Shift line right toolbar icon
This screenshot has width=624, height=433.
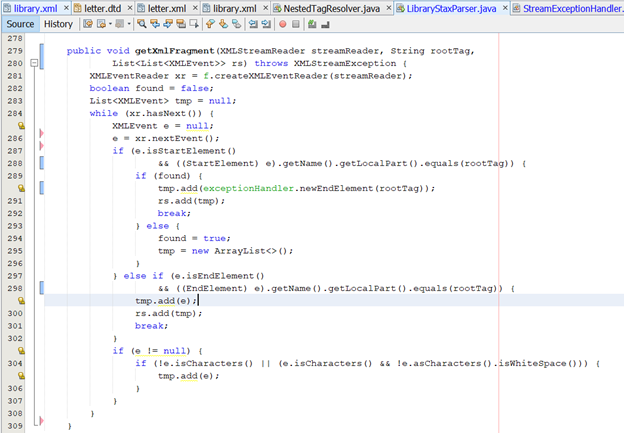coord(266,24)
